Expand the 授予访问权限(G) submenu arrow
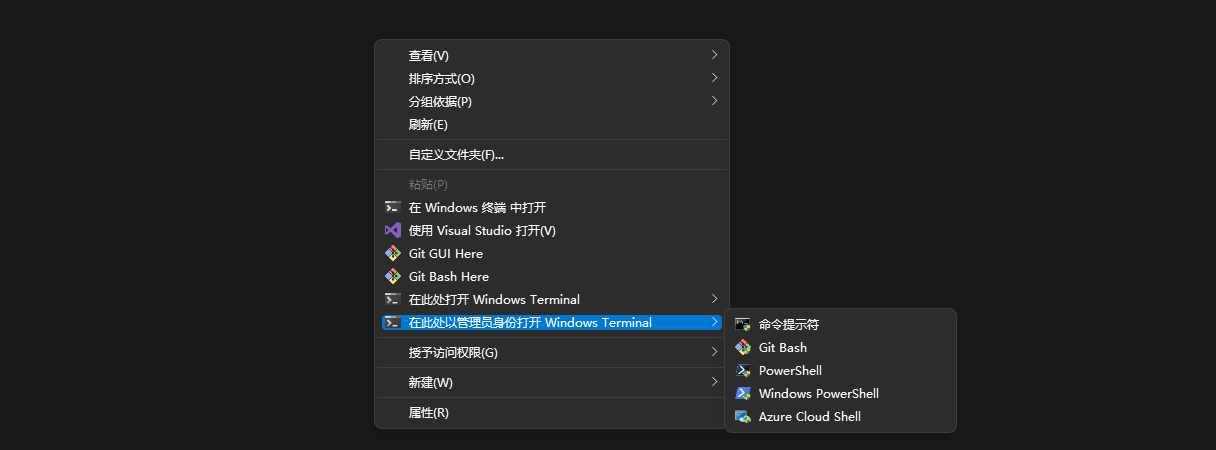1216x450 pixels. tap(714, 352)
